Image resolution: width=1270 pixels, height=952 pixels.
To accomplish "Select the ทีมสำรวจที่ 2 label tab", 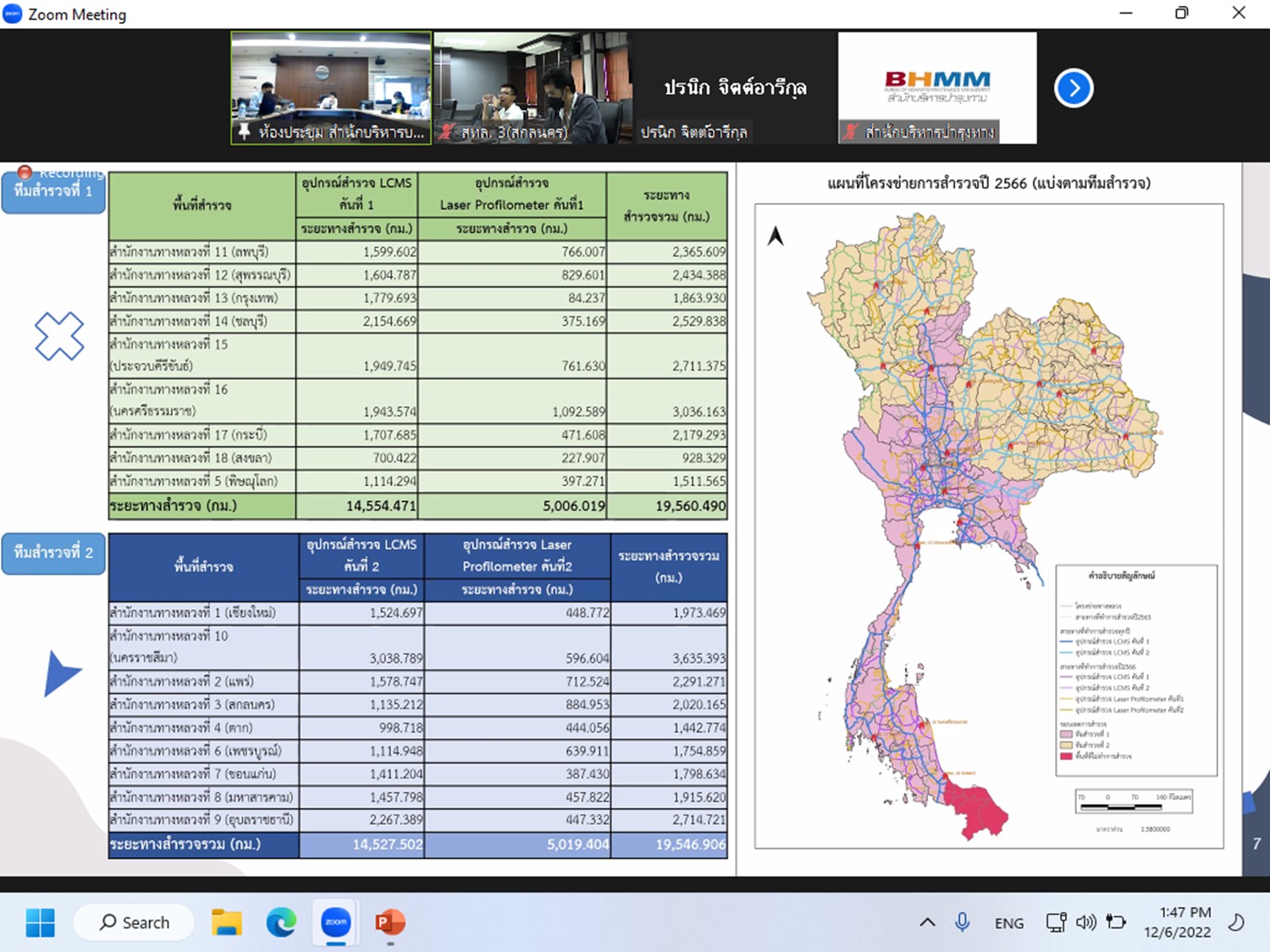I will [53, 553].
